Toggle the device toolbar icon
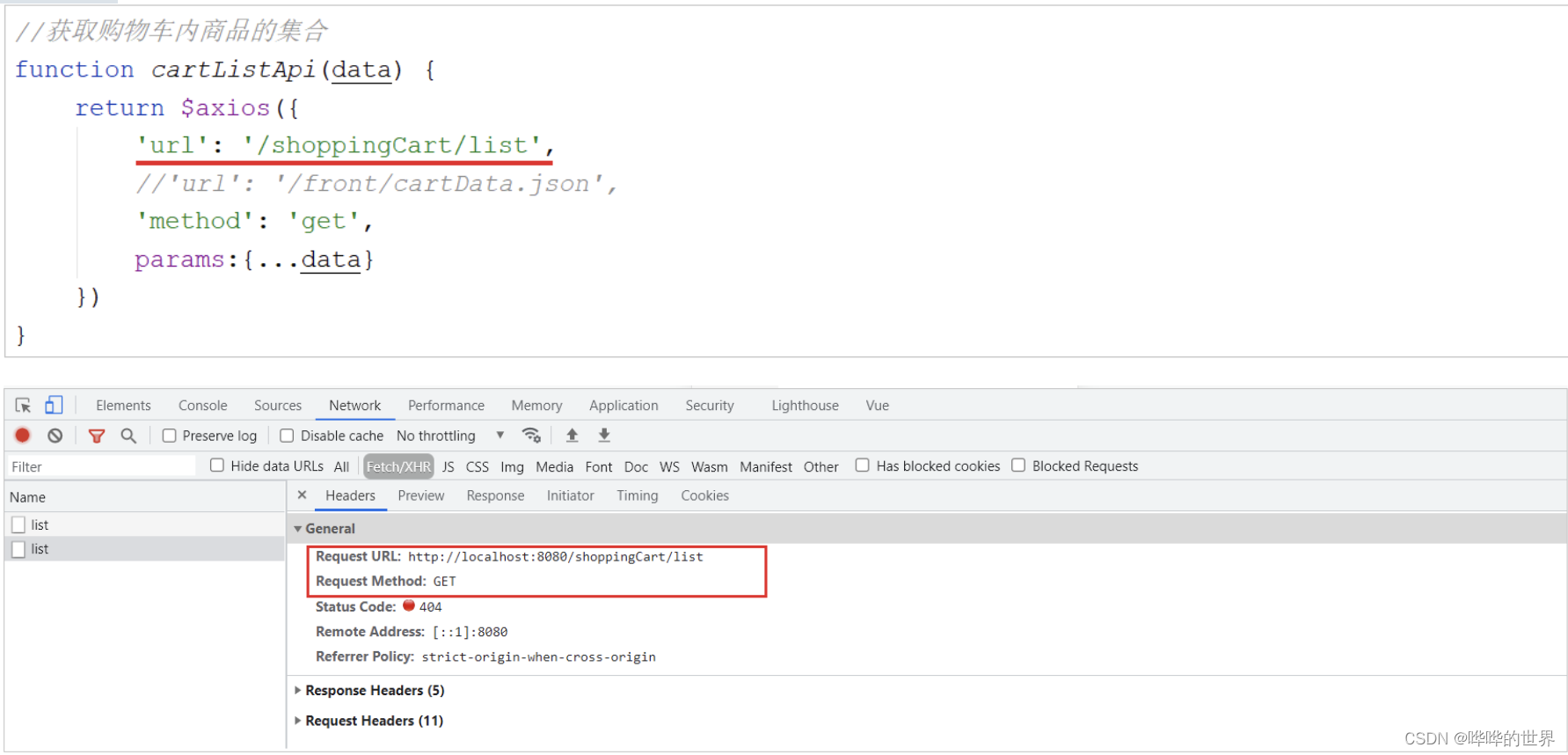 point(54,405)
